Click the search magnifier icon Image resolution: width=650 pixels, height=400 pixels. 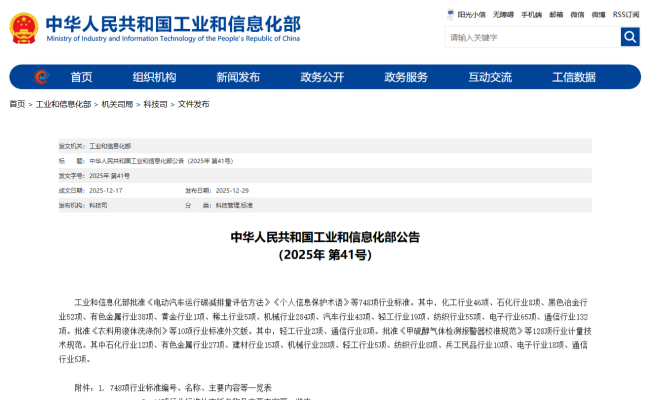(630, 37)
